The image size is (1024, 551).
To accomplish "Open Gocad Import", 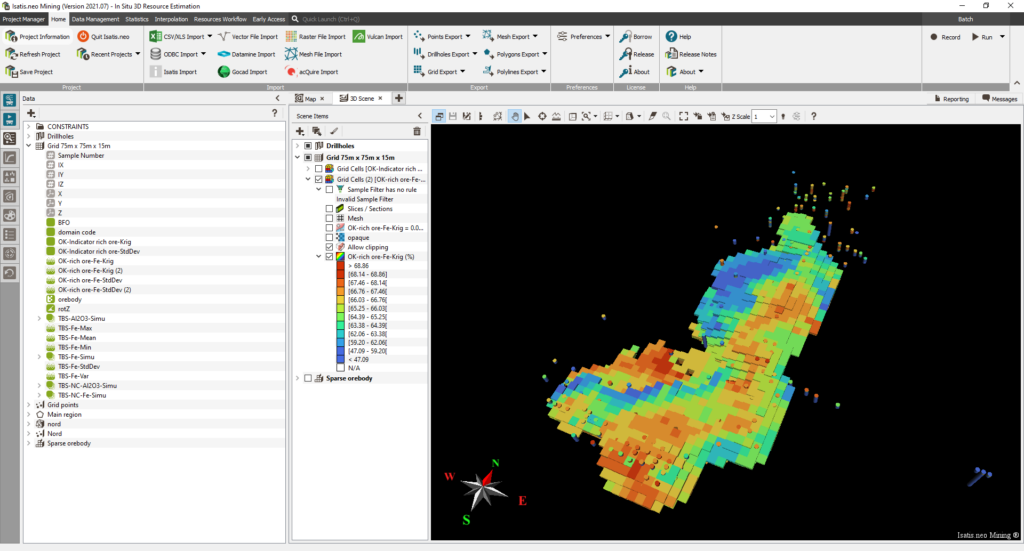I will (242, 72).
